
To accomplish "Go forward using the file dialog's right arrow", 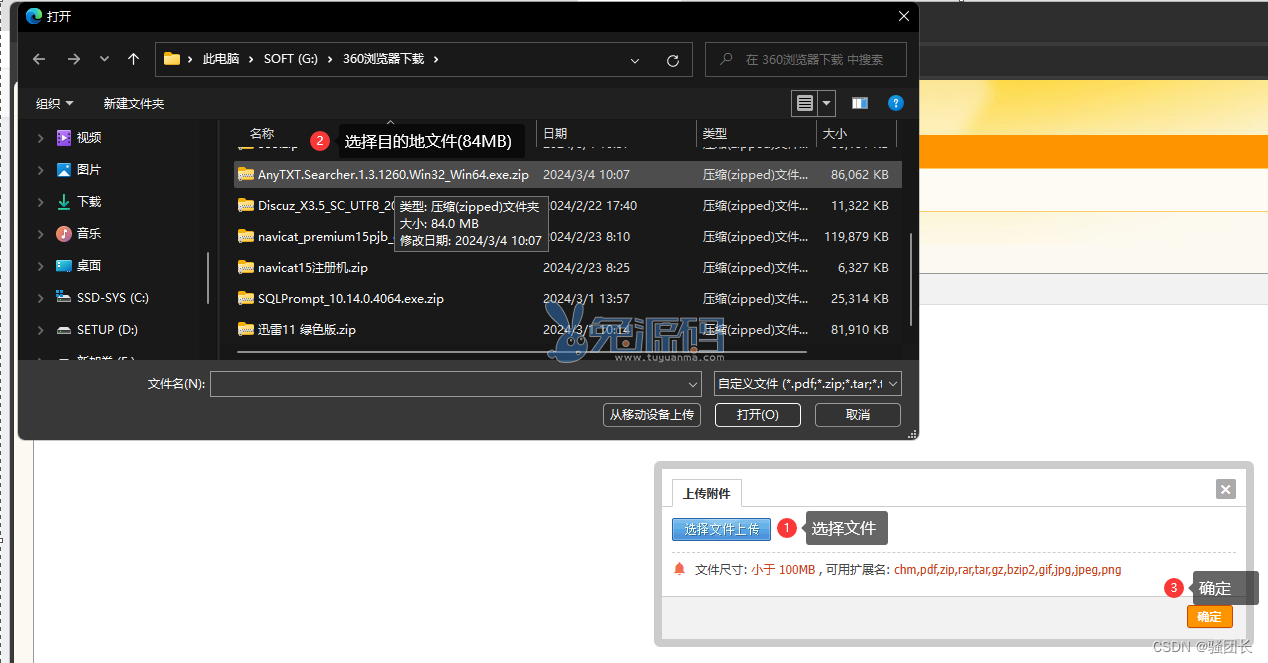I will click(x=73, y=60).
